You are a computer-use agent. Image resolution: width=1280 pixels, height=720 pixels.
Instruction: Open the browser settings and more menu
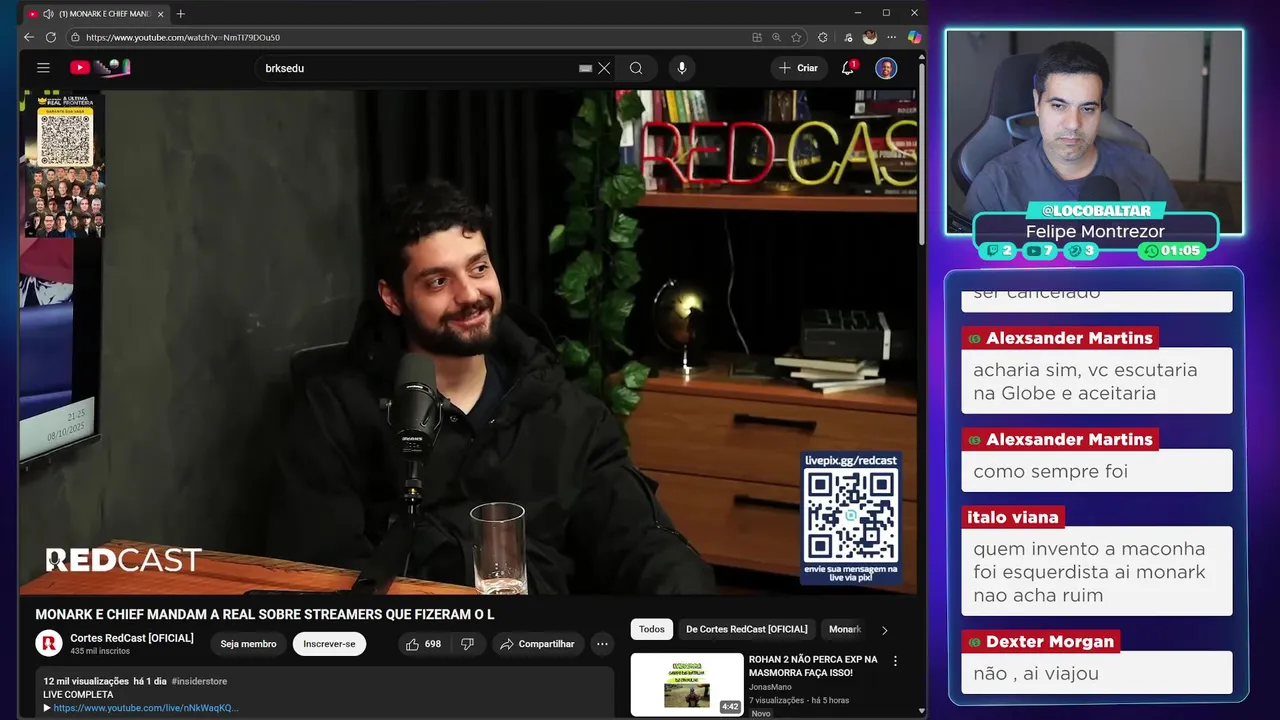(x=892, y=37)
